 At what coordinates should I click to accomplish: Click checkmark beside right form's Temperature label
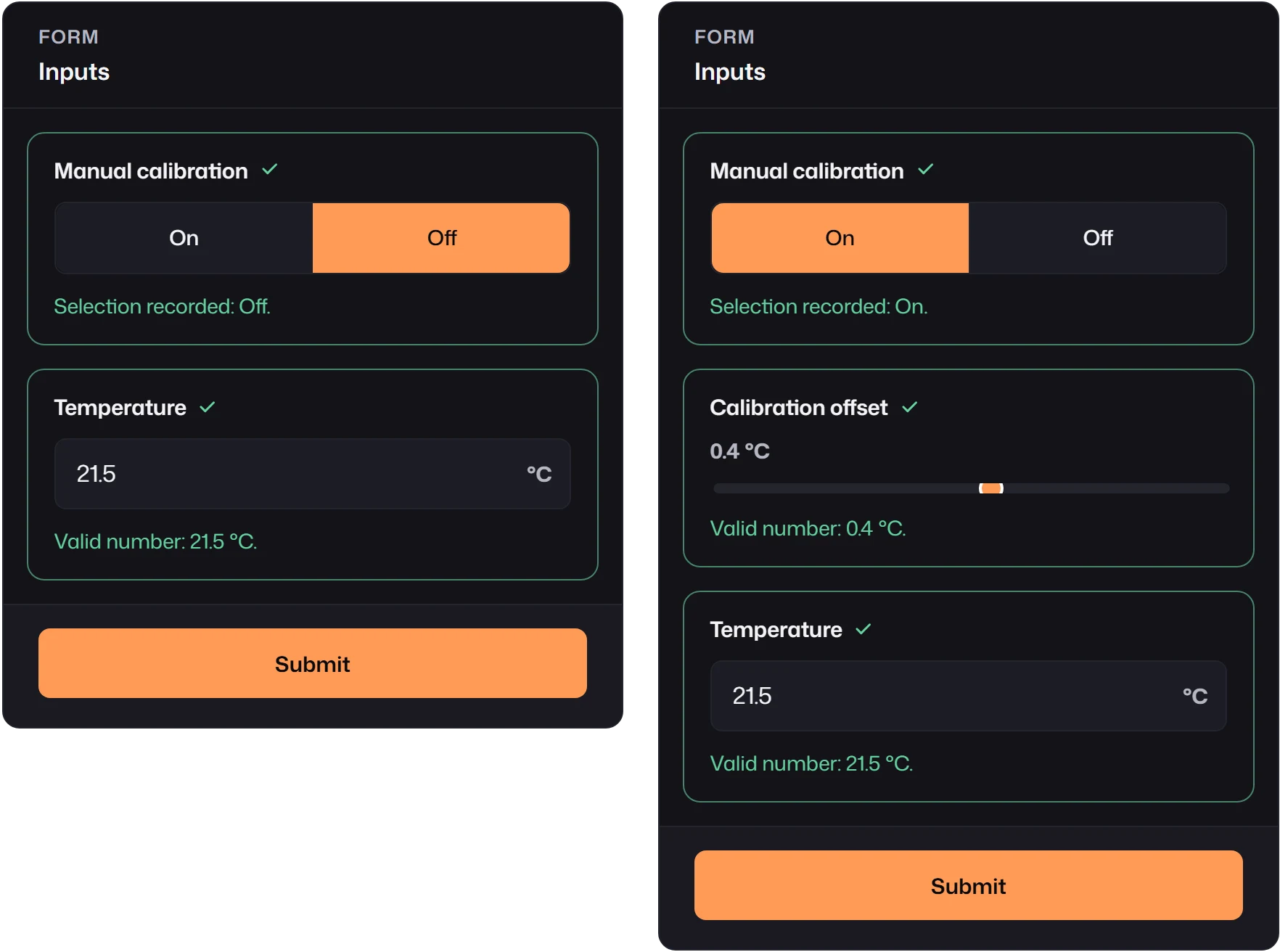point(863,630)
